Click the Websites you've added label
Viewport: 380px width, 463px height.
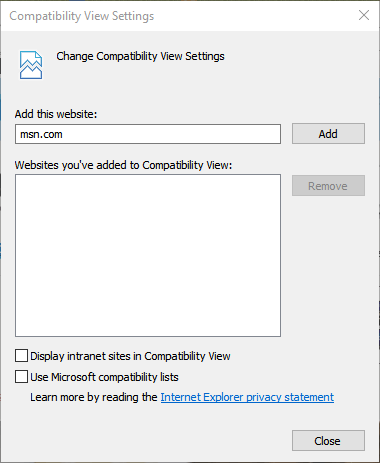point(123,165)
